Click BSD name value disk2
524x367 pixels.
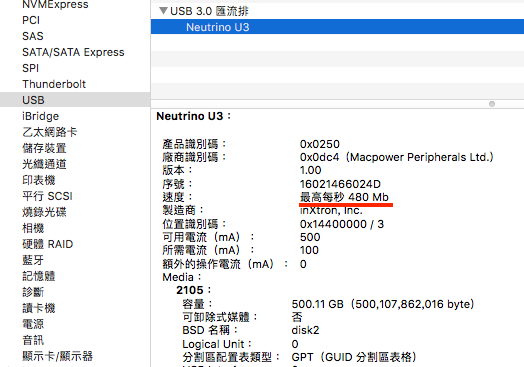[305, 330]
